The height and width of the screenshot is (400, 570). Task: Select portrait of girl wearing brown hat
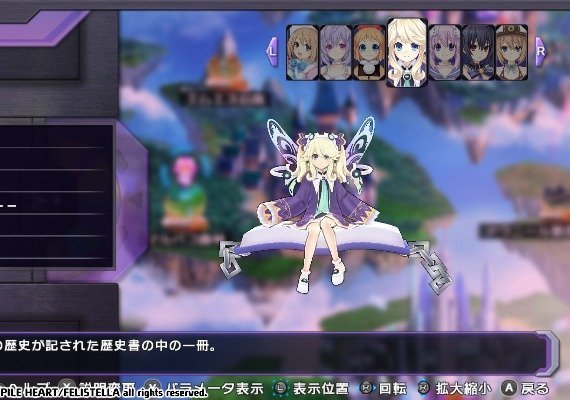[x=511, y=52]
